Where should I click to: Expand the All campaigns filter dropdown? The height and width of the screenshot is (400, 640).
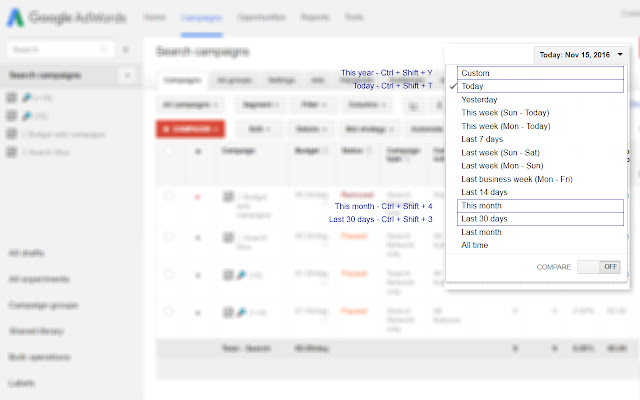(x=190, y=105)
